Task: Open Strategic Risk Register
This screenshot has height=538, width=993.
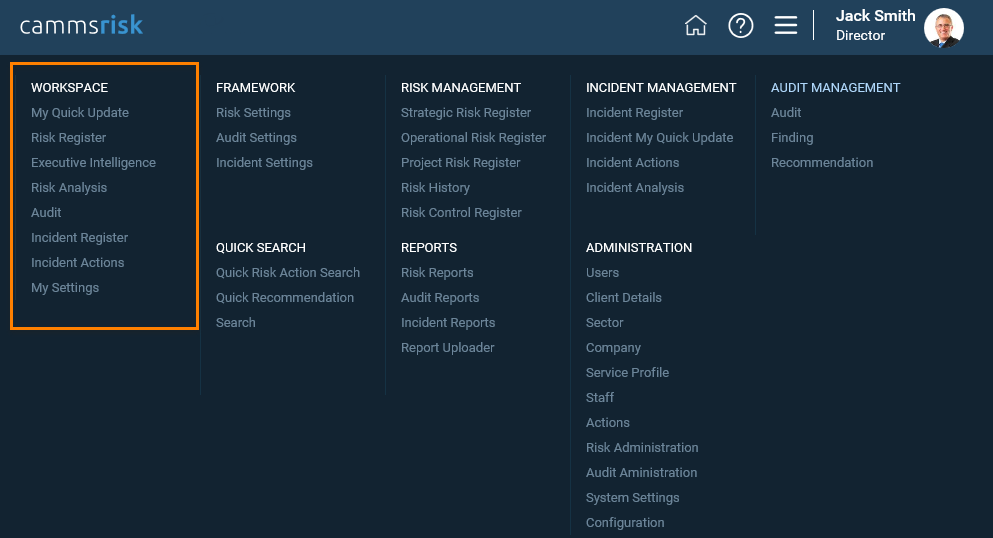Action: [x=465, y=113]
